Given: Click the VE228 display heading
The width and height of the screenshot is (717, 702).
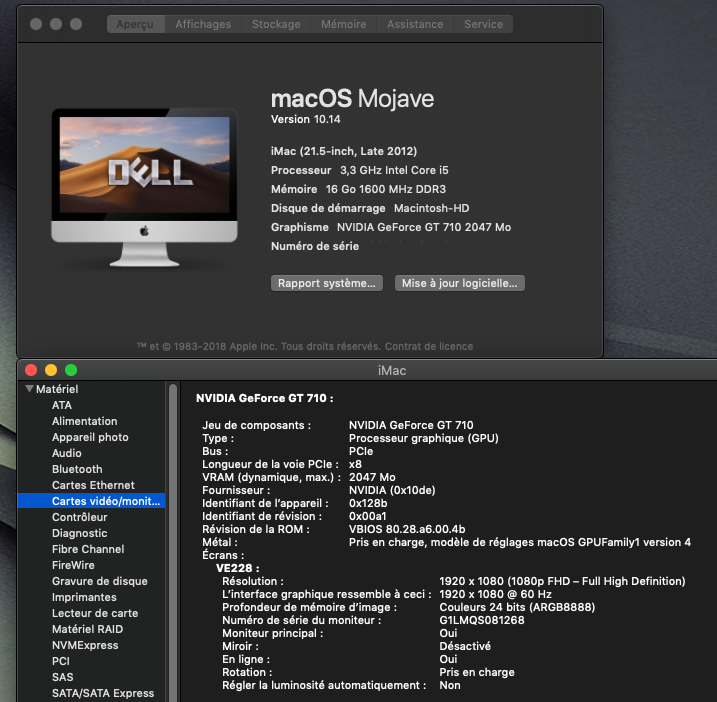Looking at the screenshot, I should (237, 568).
